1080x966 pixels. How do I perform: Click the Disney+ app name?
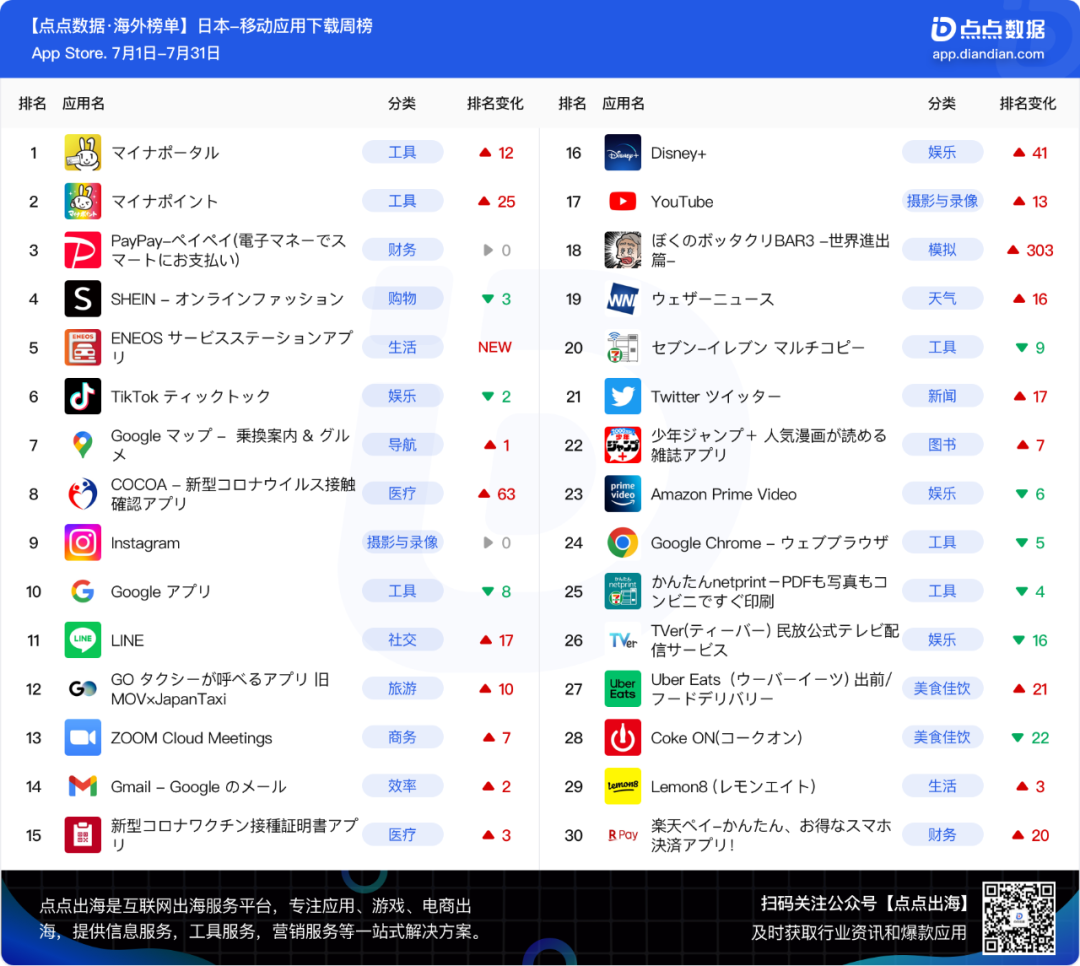(678, 153)
